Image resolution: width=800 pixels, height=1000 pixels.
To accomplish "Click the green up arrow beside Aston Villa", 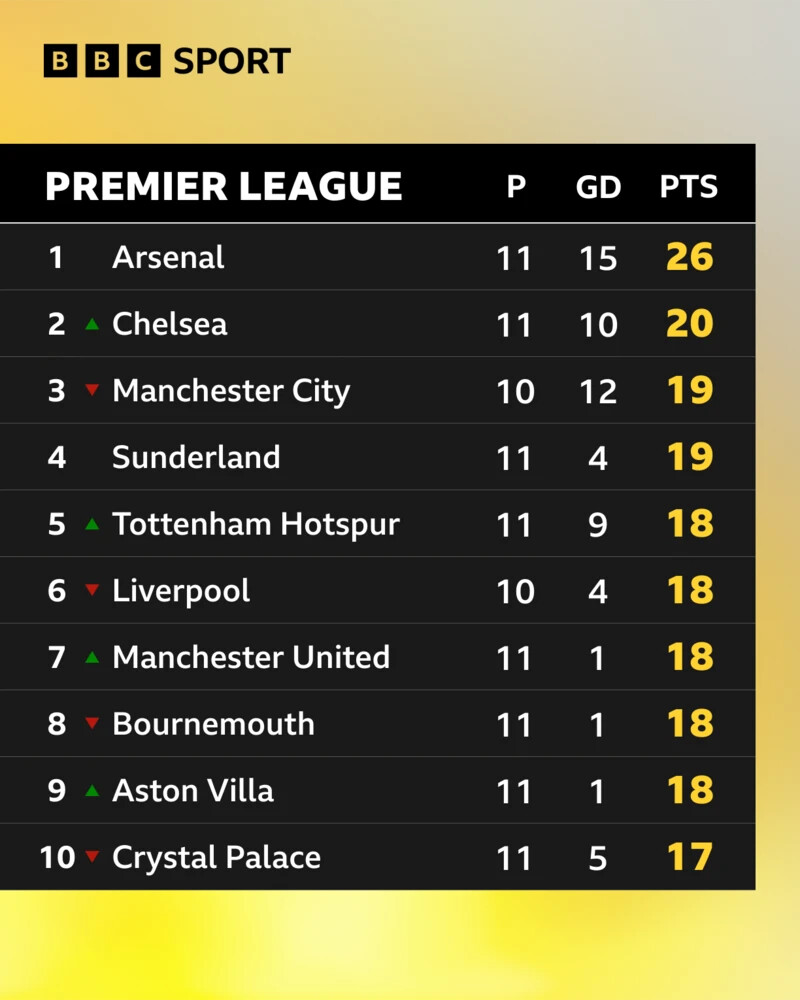I will tap(92, 790).
